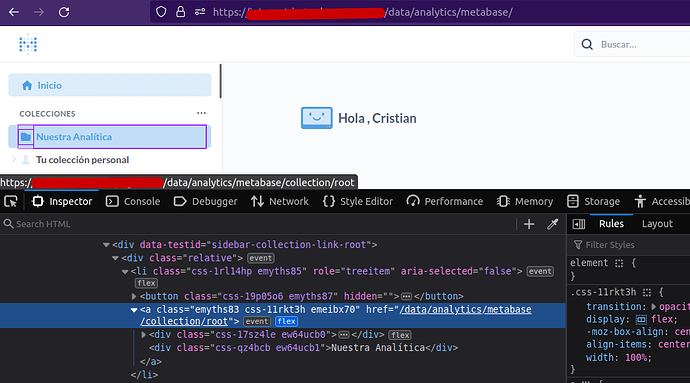This screenshot has width=690, height=383.
Task: Expand Tu colección personal tree chevron
Action: [x=14, y=159]
